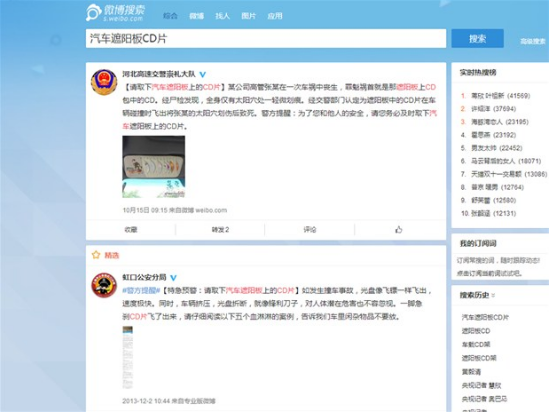Open 评论 on the first post

click(310, 229)
